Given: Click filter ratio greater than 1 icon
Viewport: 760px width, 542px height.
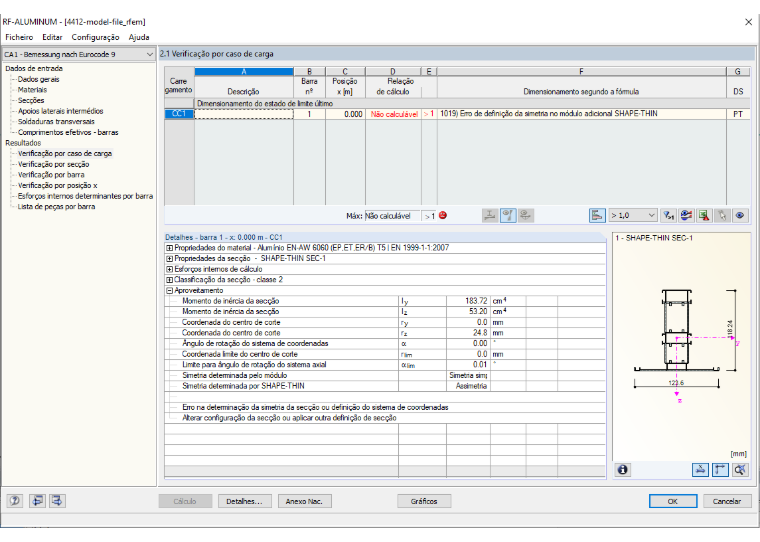Looking at the screenshot, I should point(669,215).
